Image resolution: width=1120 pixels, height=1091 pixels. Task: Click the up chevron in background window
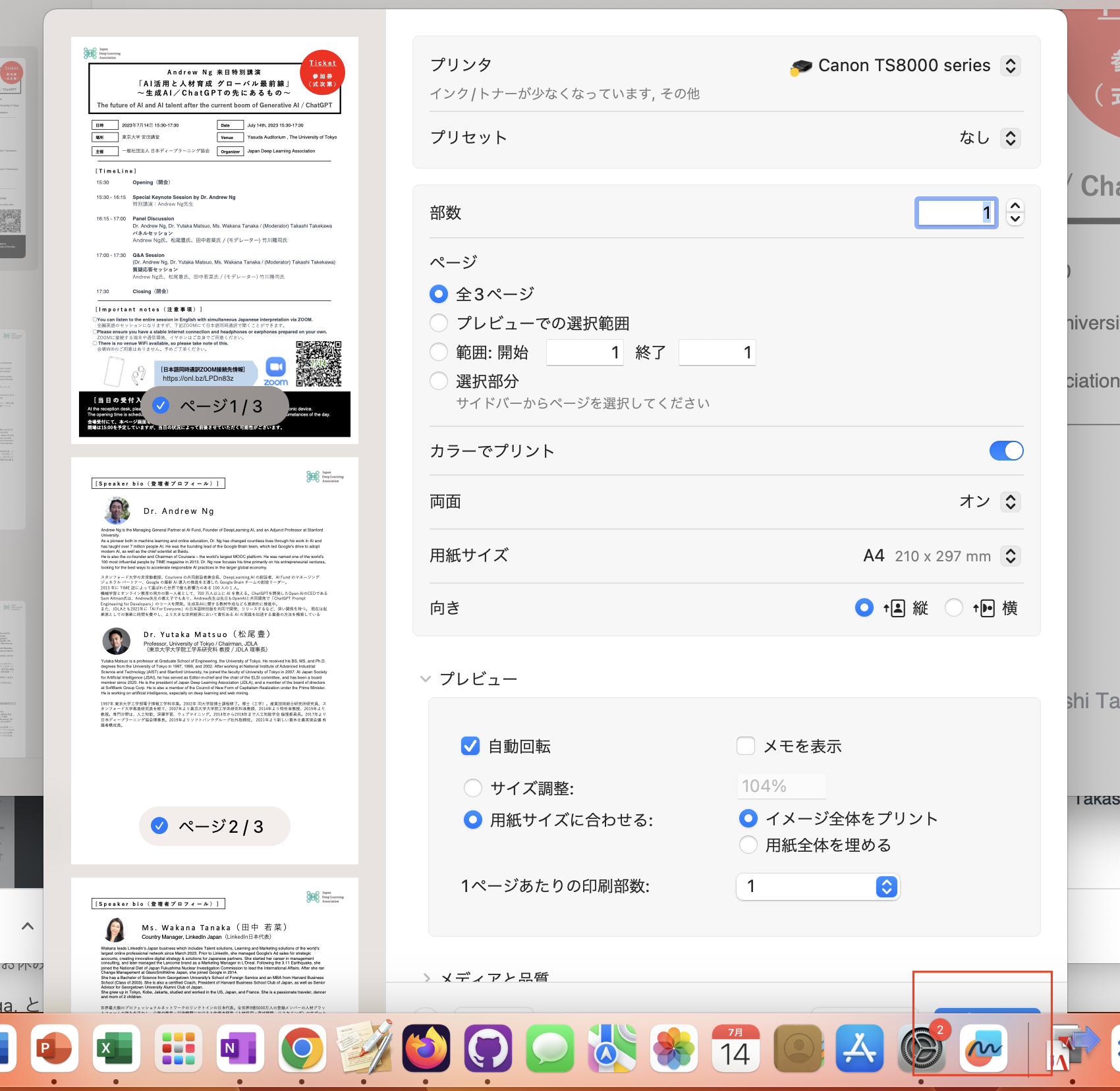[x=28, y=926]
